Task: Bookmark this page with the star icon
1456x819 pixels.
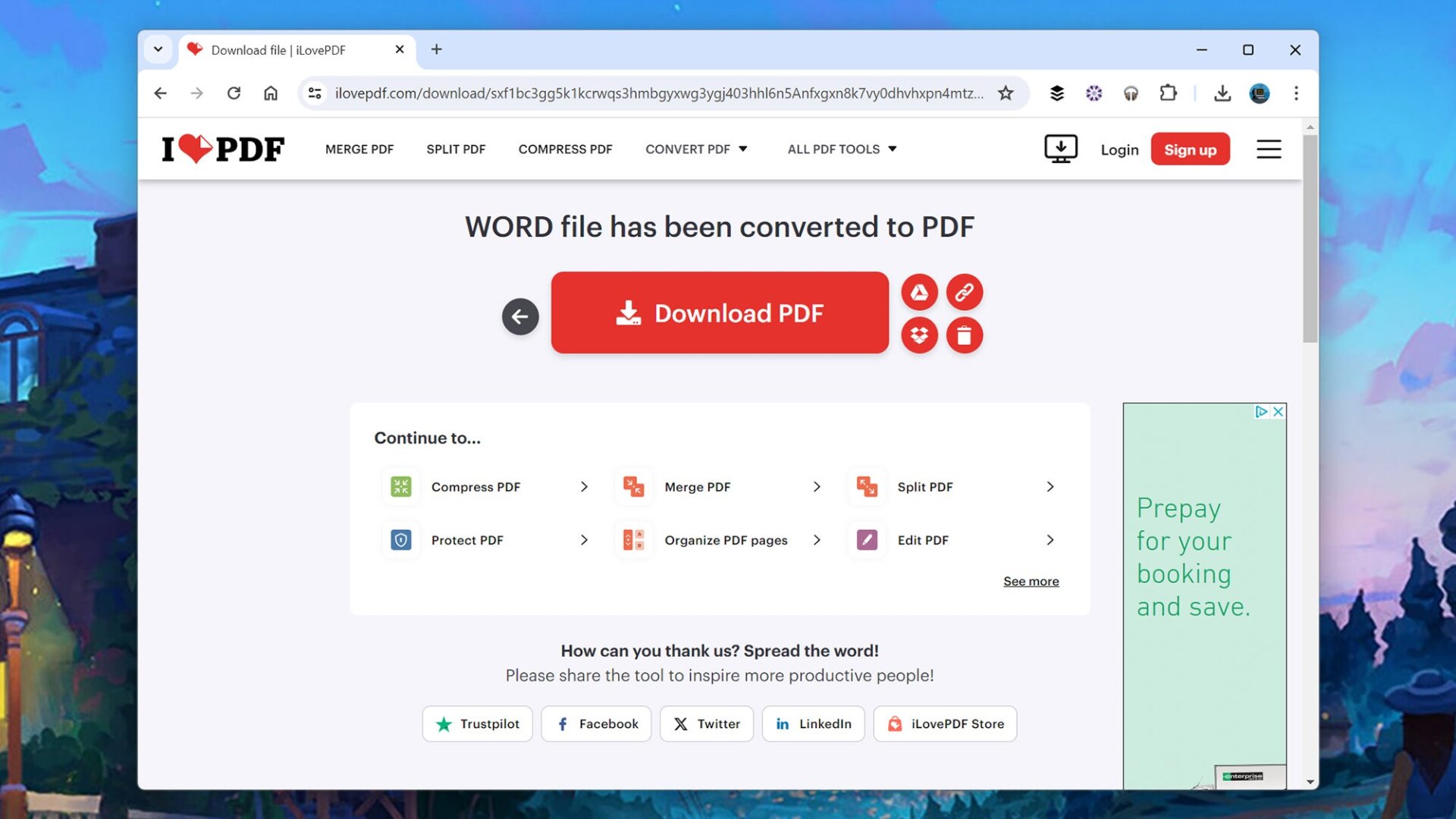Action: (1006, 93)
